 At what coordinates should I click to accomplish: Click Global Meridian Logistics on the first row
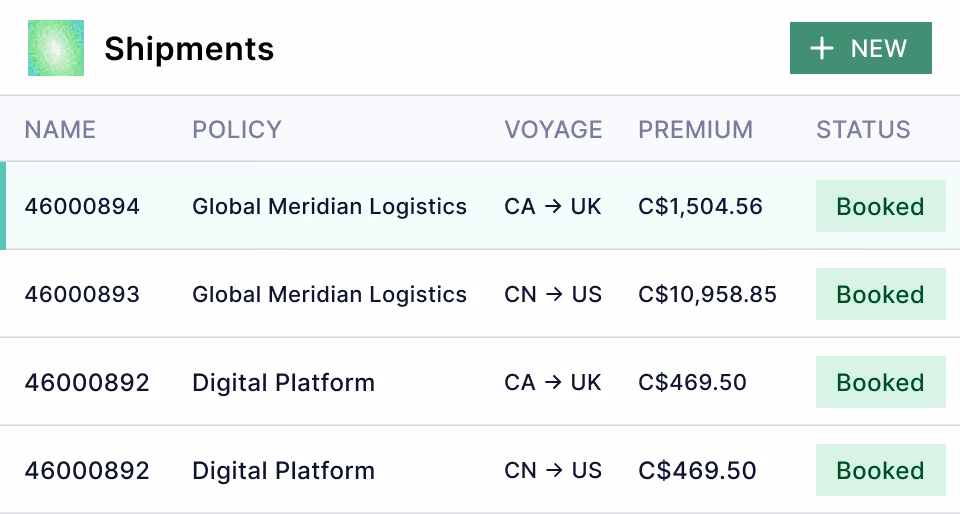(329, 207)
